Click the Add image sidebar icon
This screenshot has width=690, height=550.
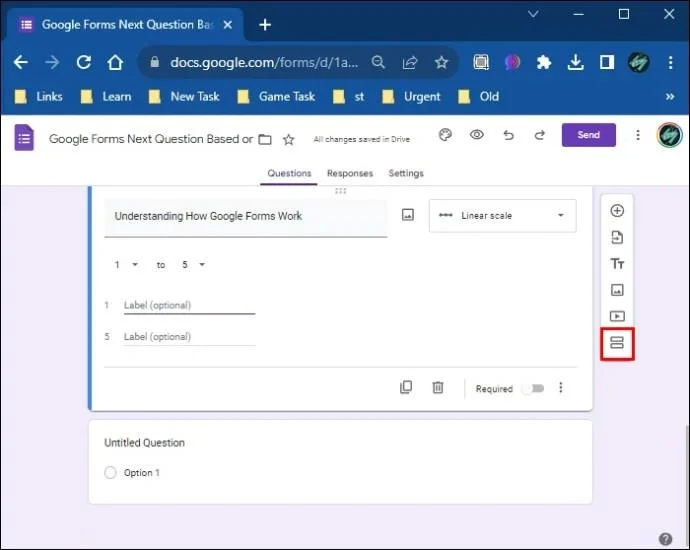tap(617, 290)
